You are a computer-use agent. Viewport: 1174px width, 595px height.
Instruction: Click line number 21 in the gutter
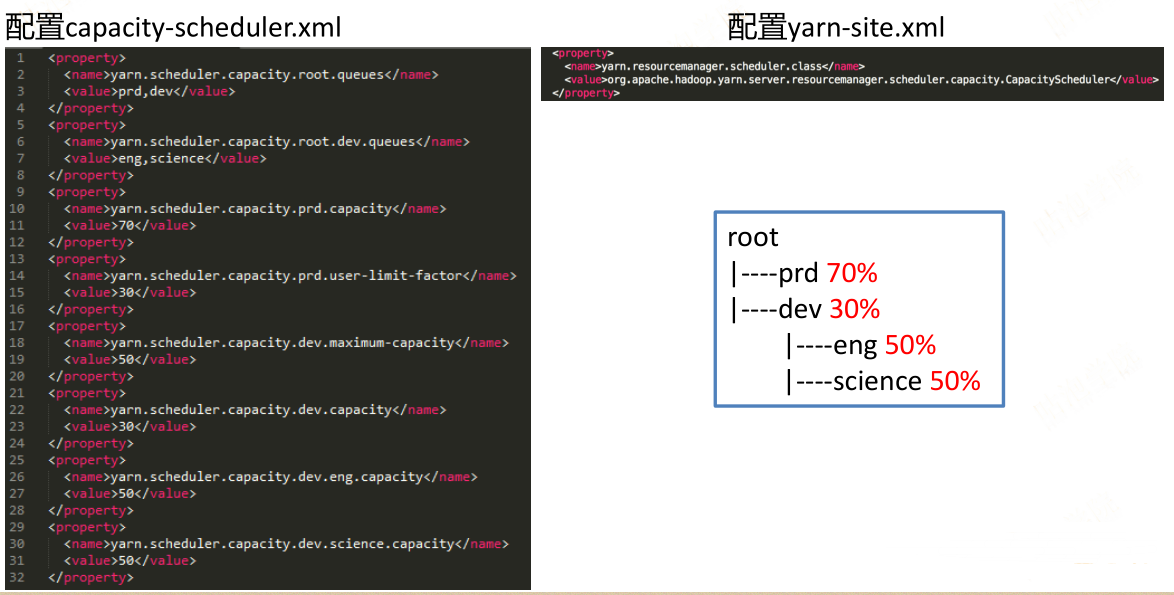pyautogui.click(x=16, y=393)
